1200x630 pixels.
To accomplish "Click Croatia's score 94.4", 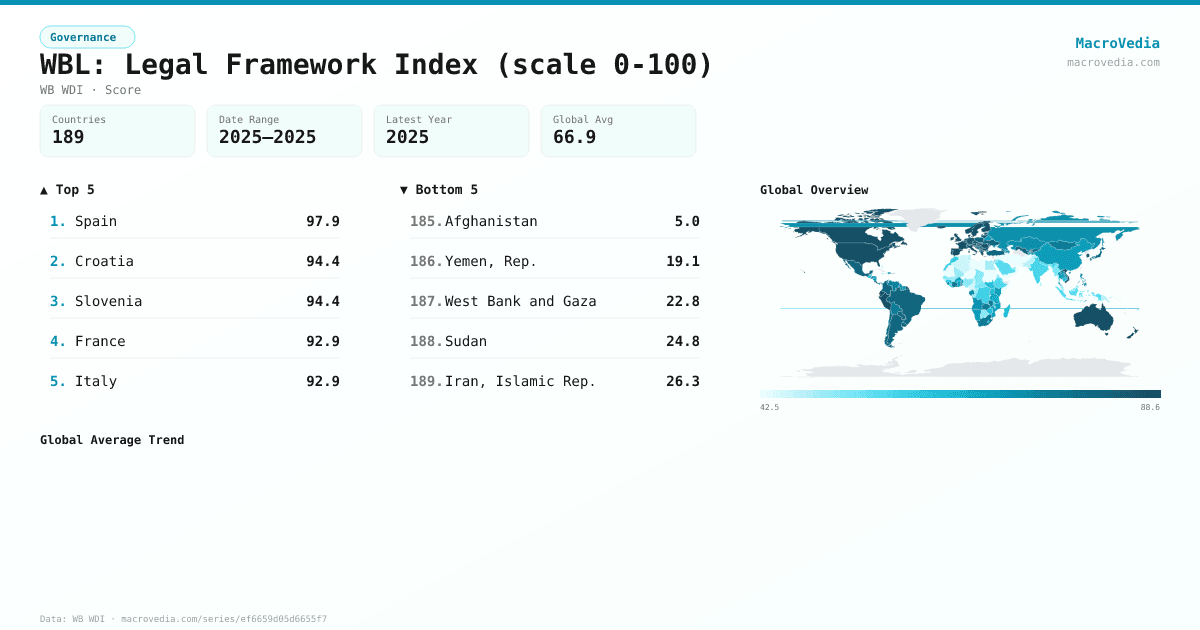I will point(323,261).
